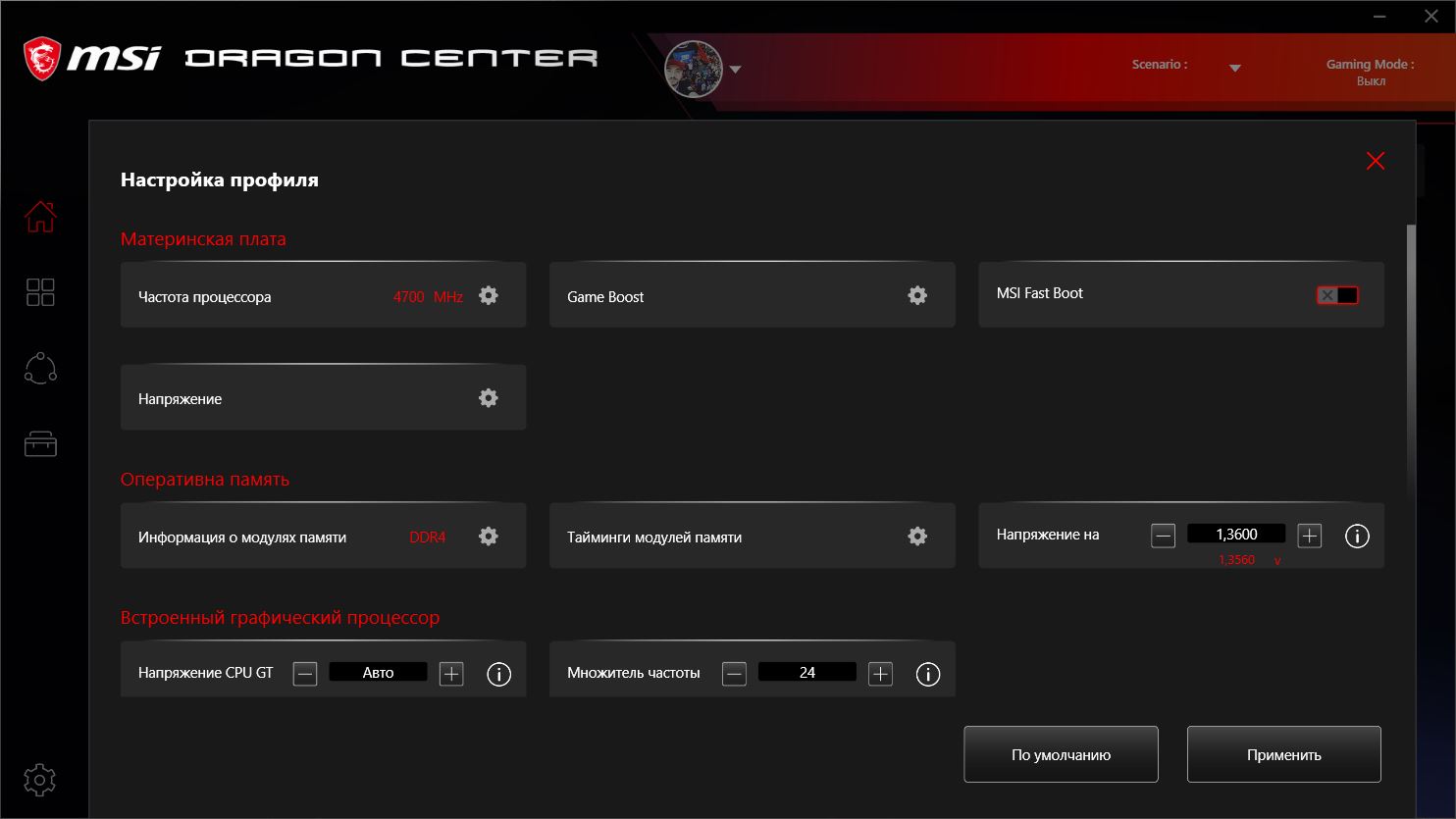This screenshot has height=819, width=1456.
Task: Click the Множитель частоты field showing 24
Action: tap(807, 672)
